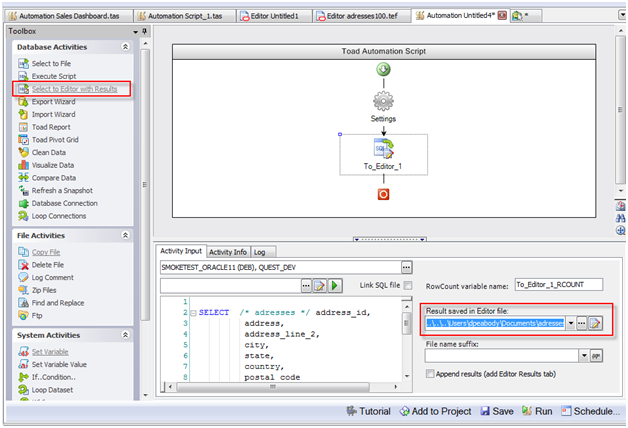Click the red stop node of script
The image size is (628, 428).
[x=383, y=195]
